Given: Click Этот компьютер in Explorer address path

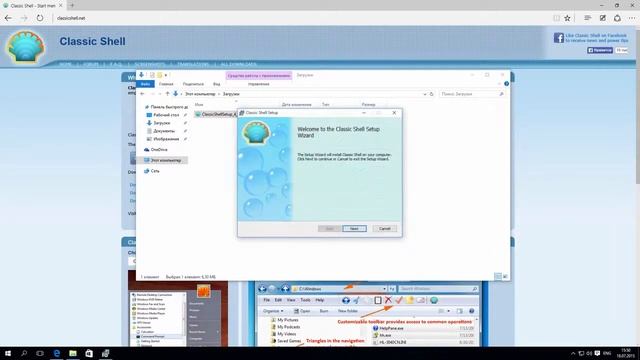Looking at the screenshot, I should [200, 94].
